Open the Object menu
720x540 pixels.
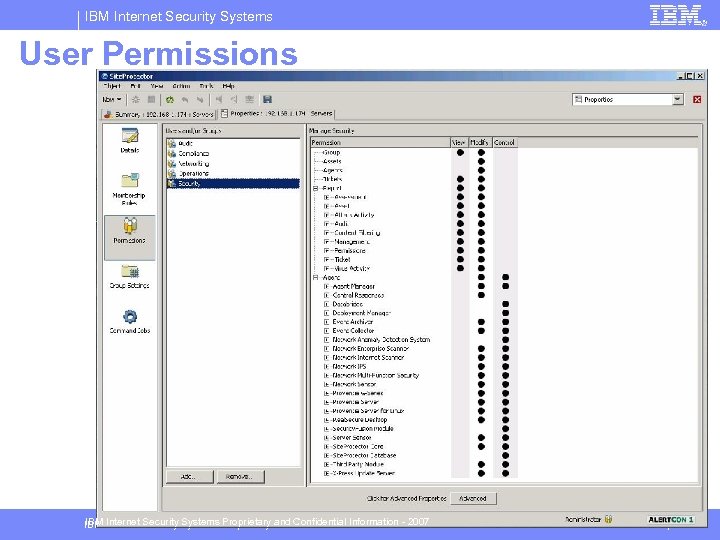(112, 86)
